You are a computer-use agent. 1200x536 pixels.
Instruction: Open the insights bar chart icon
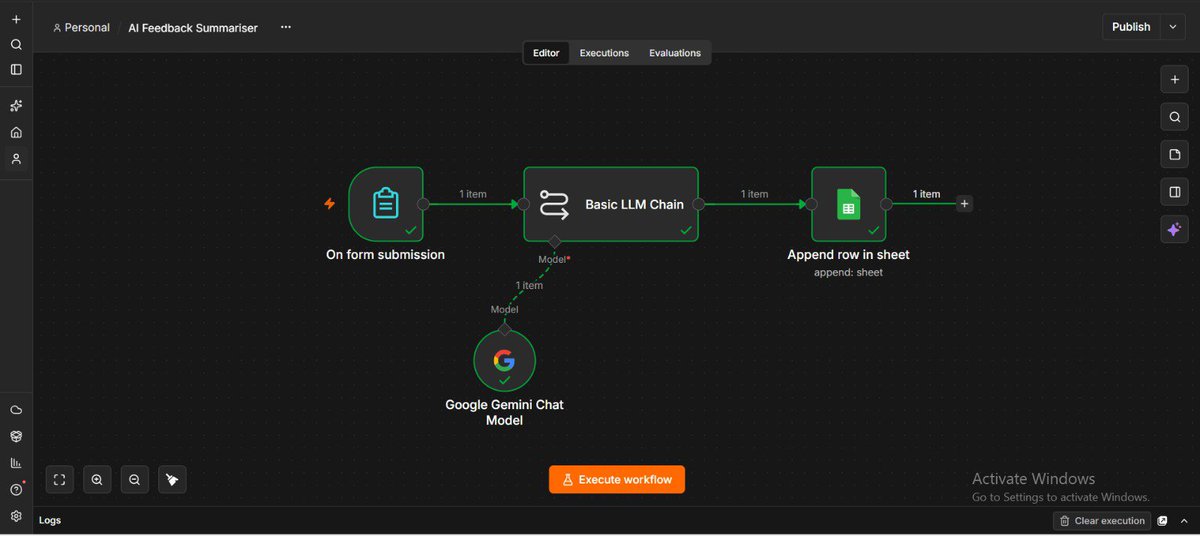[16, 463]
